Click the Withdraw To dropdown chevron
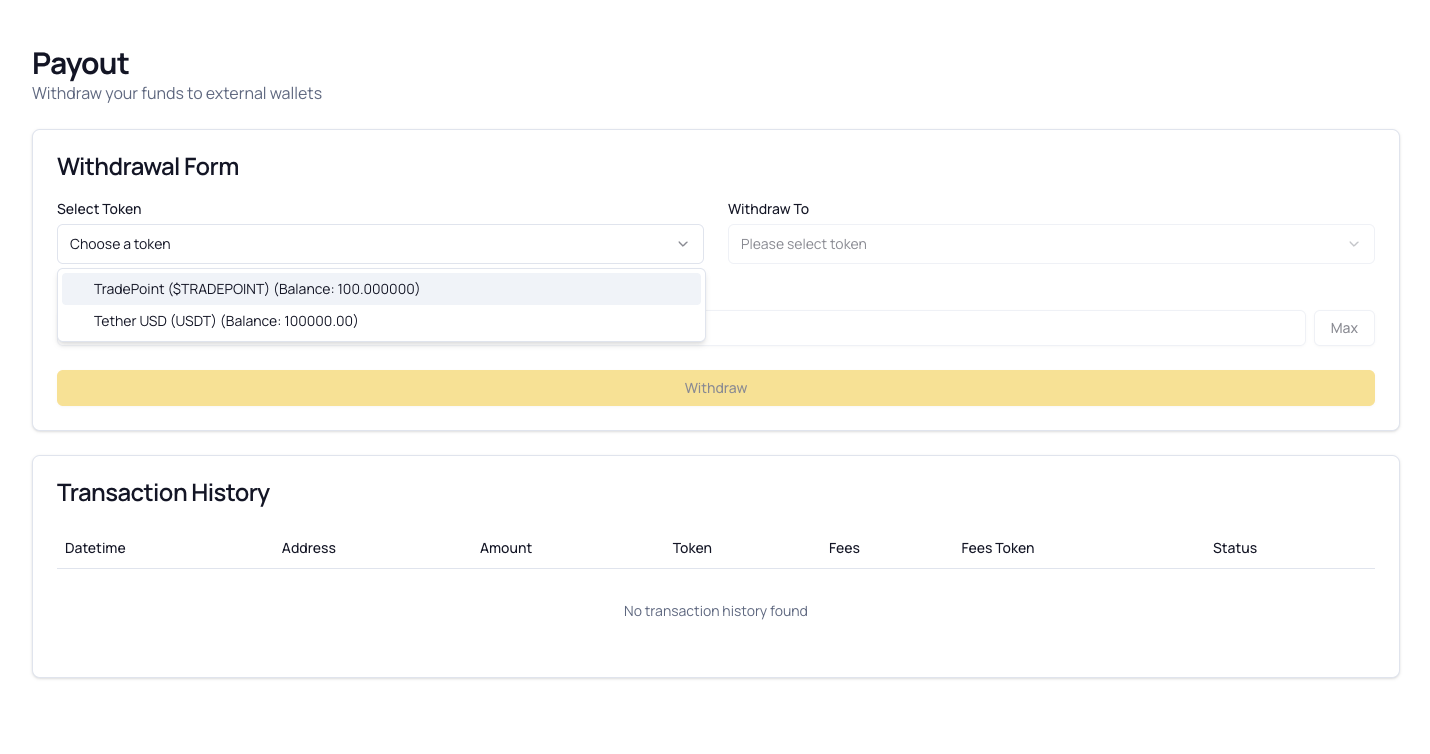 pyautogui.click(x=1354, y=243)
